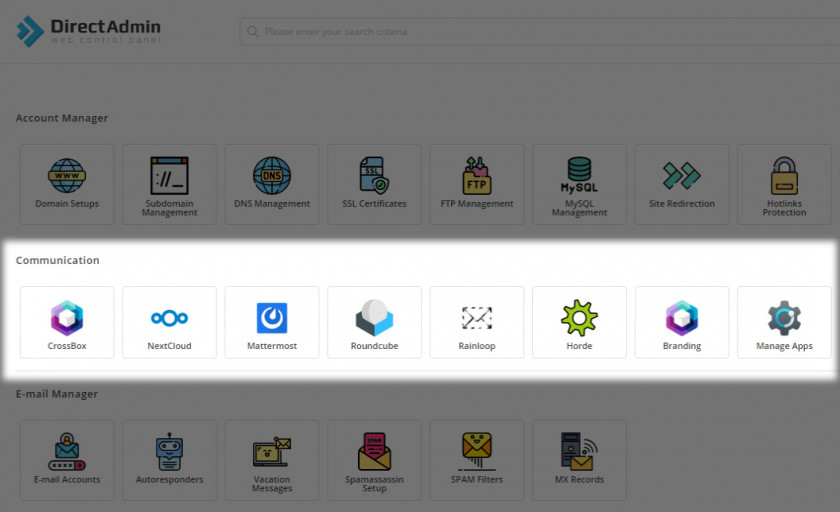This screenshot has height=512, width=840.
Task: Open DNS Management
Action: point(272,184)
